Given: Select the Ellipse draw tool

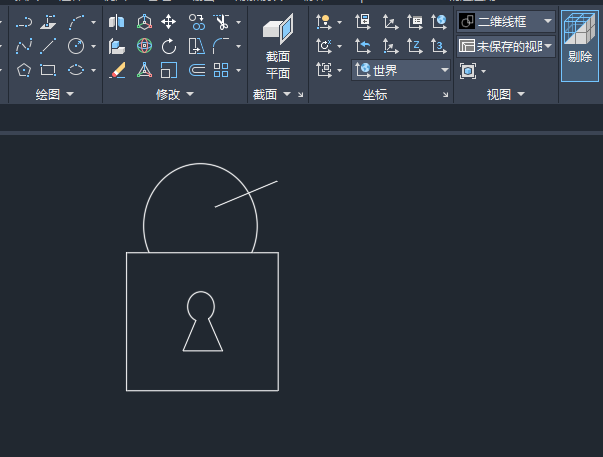Looking at the screenshot, I should 76,70.
